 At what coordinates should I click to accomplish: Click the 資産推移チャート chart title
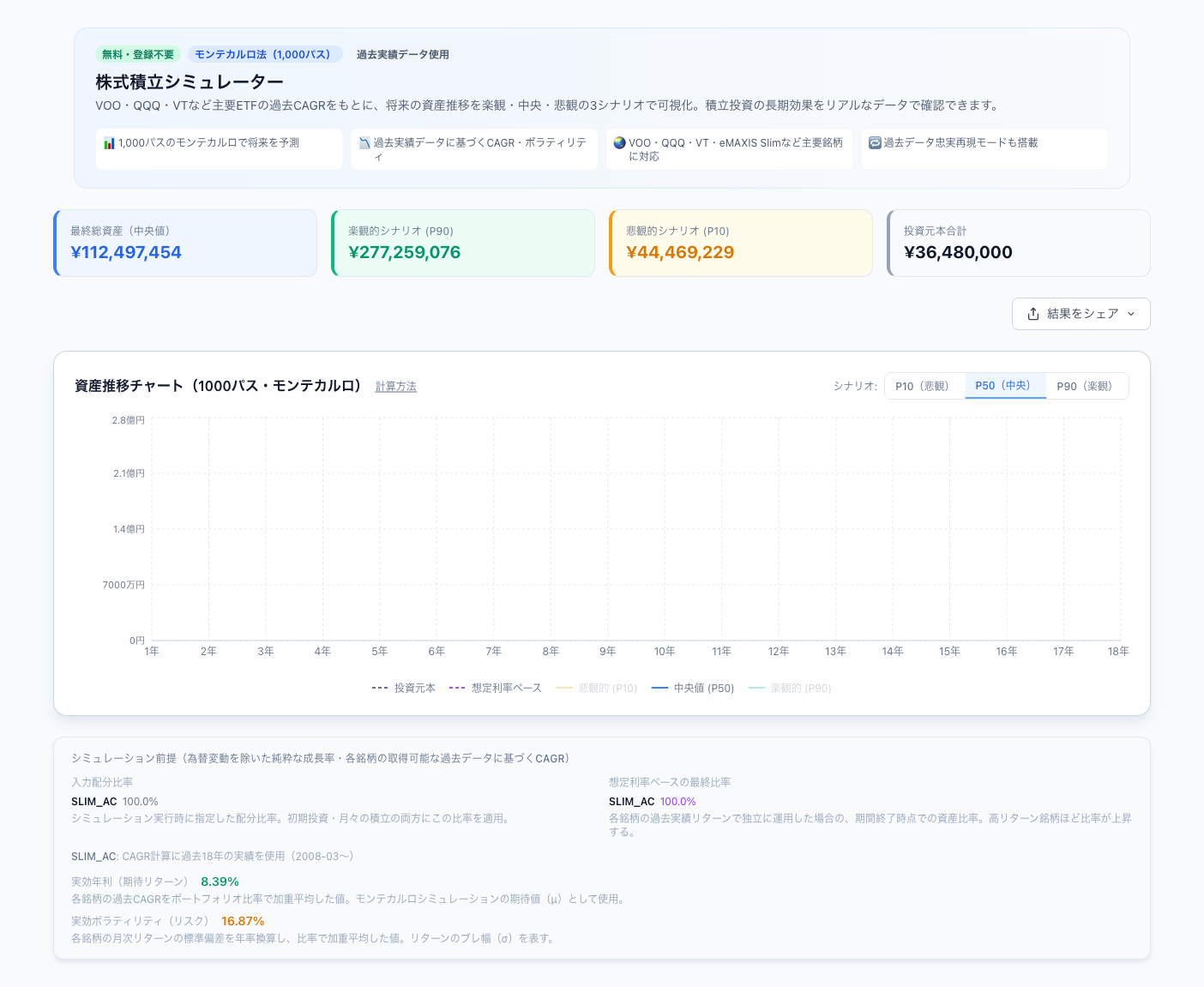pyautogui.click(x=219, y=386)
